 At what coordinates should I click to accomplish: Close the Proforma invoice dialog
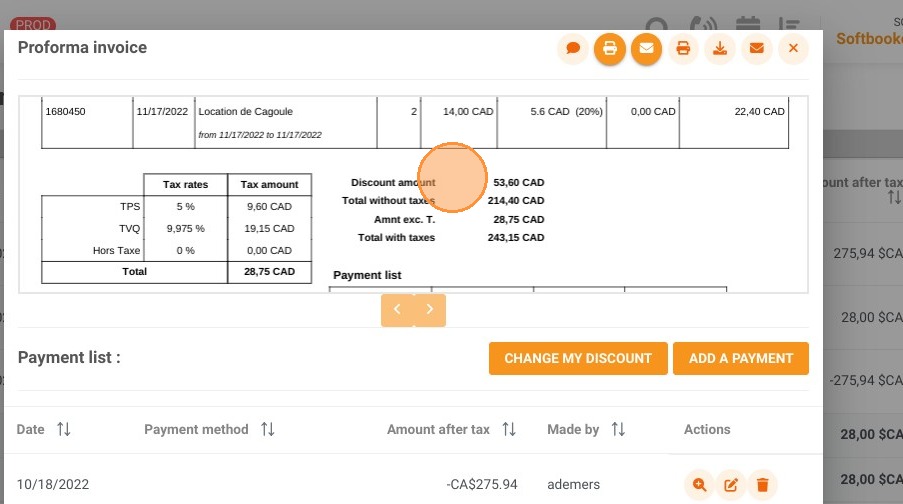coord(794,48)
